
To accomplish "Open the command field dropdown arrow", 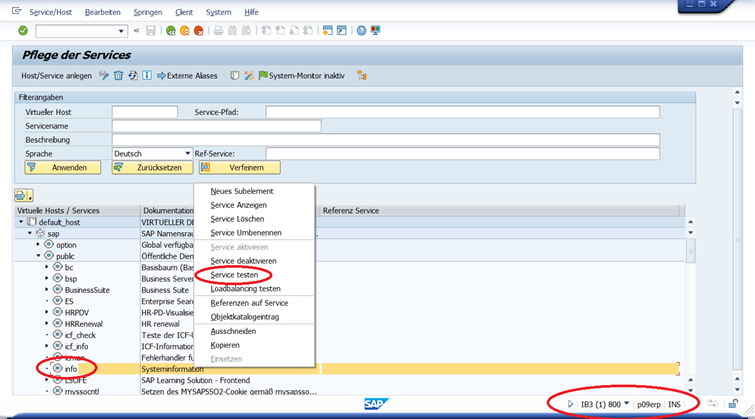I will coord(121,31).
